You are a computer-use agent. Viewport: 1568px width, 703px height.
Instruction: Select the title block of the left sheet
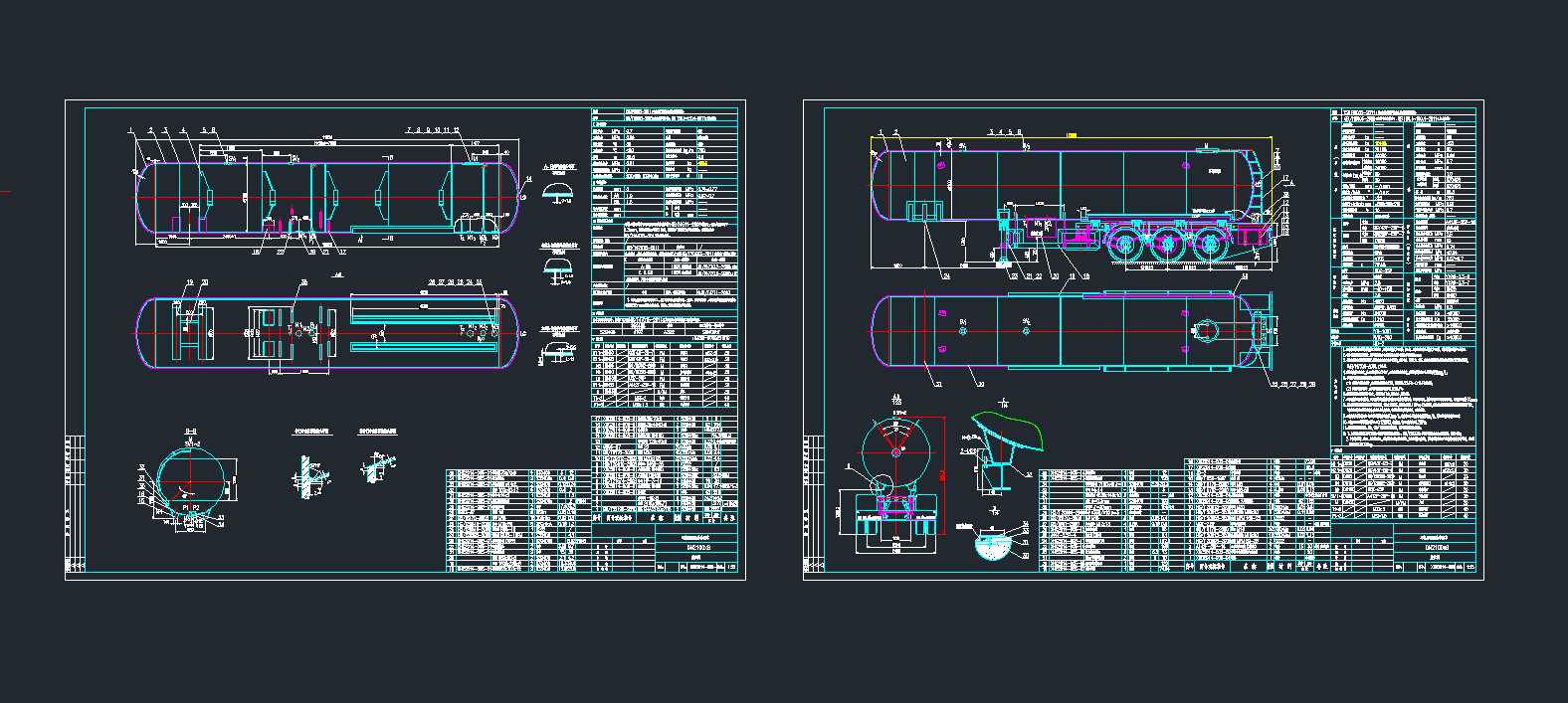pos(665,548)
